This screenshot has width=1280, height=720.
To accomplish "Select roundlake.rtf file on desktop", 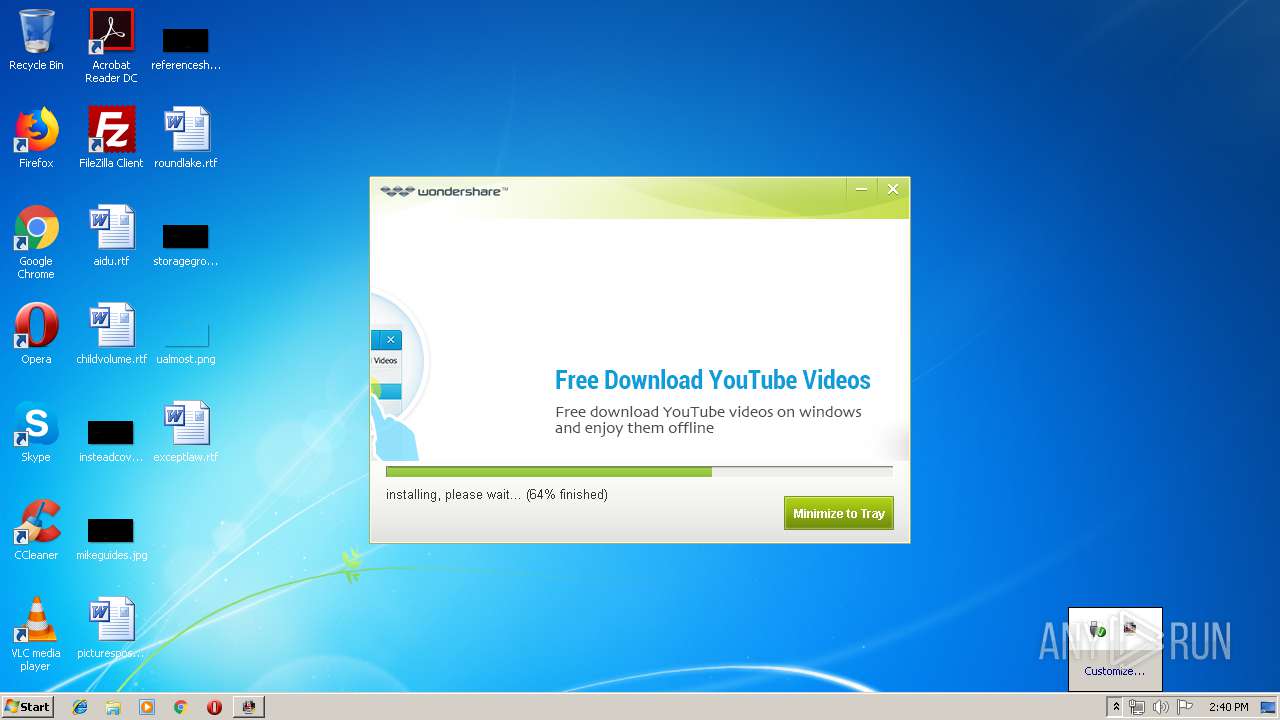I will pos(186,138).
